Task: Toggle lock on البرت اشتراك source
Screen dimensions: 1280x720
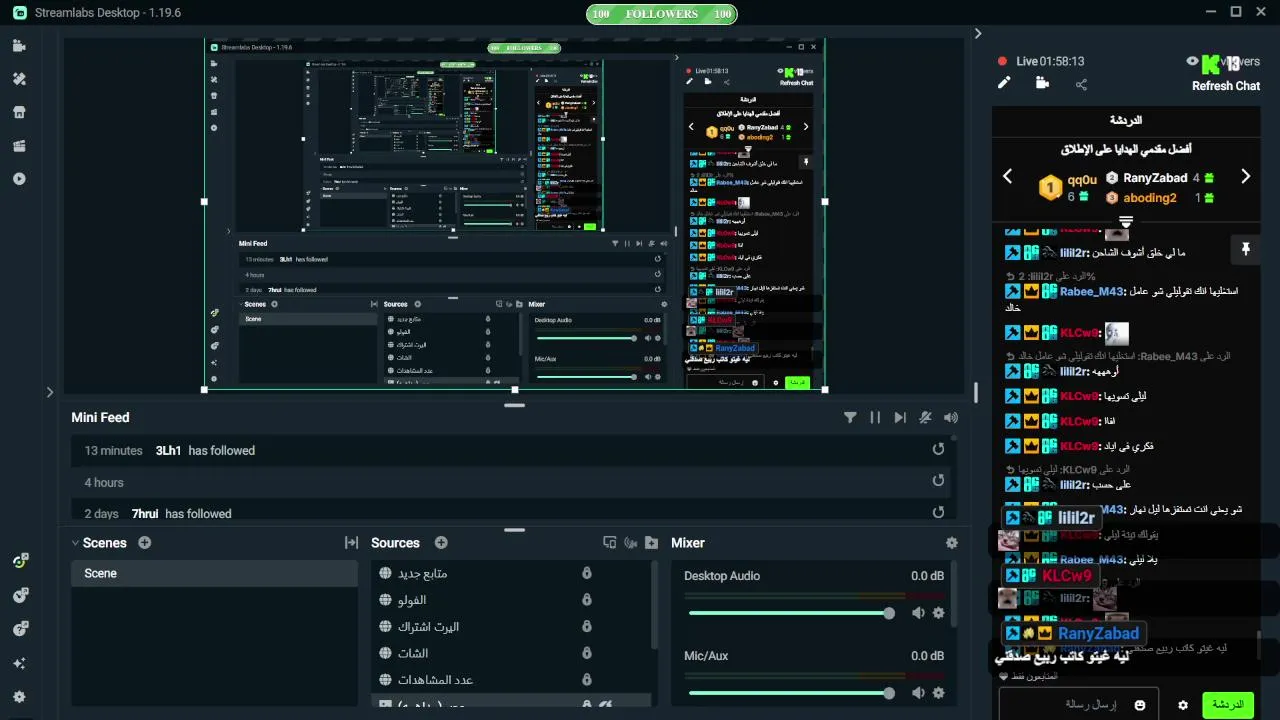Action: pyautogui.click(x=587, y=626)
